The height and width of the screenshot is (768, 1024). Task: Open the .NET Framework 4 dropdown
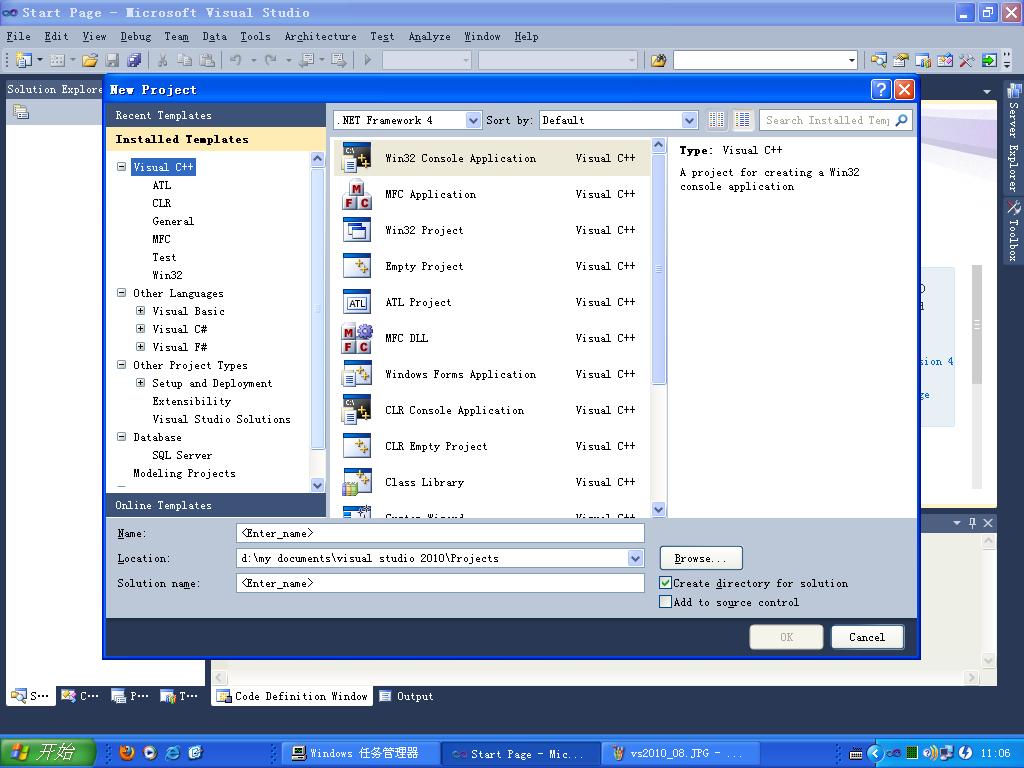pos(473,120)
